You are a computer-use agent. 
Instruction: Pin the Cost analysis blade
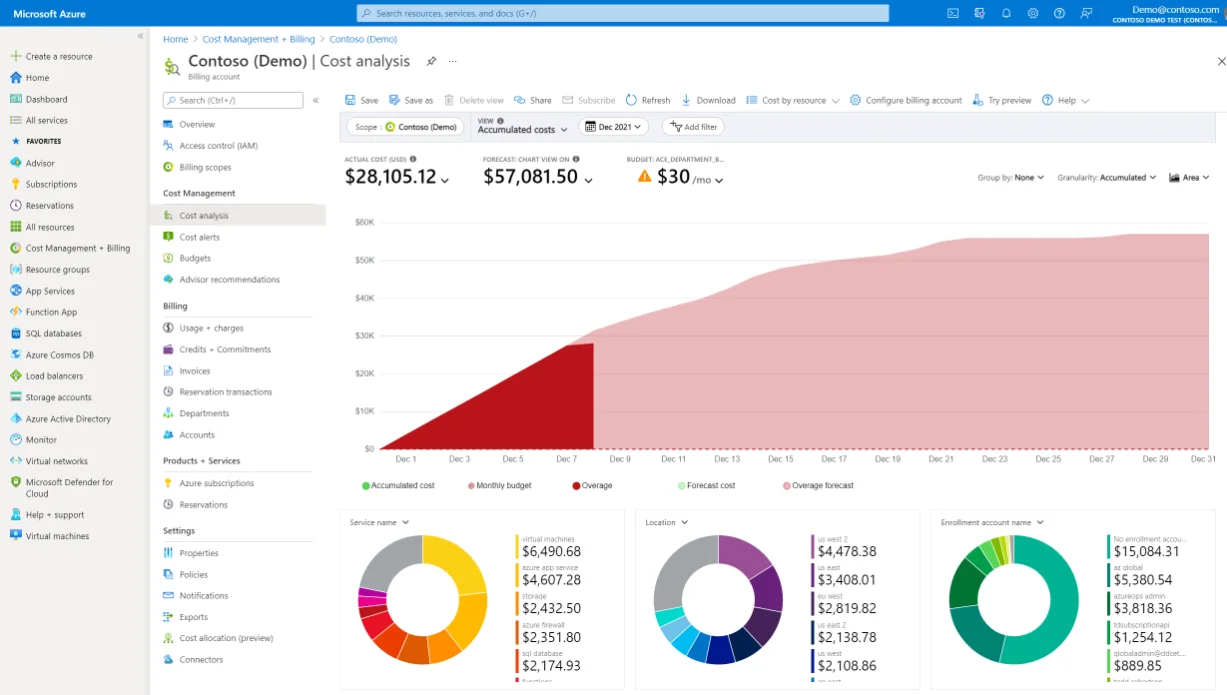click(x=431, y=61)
